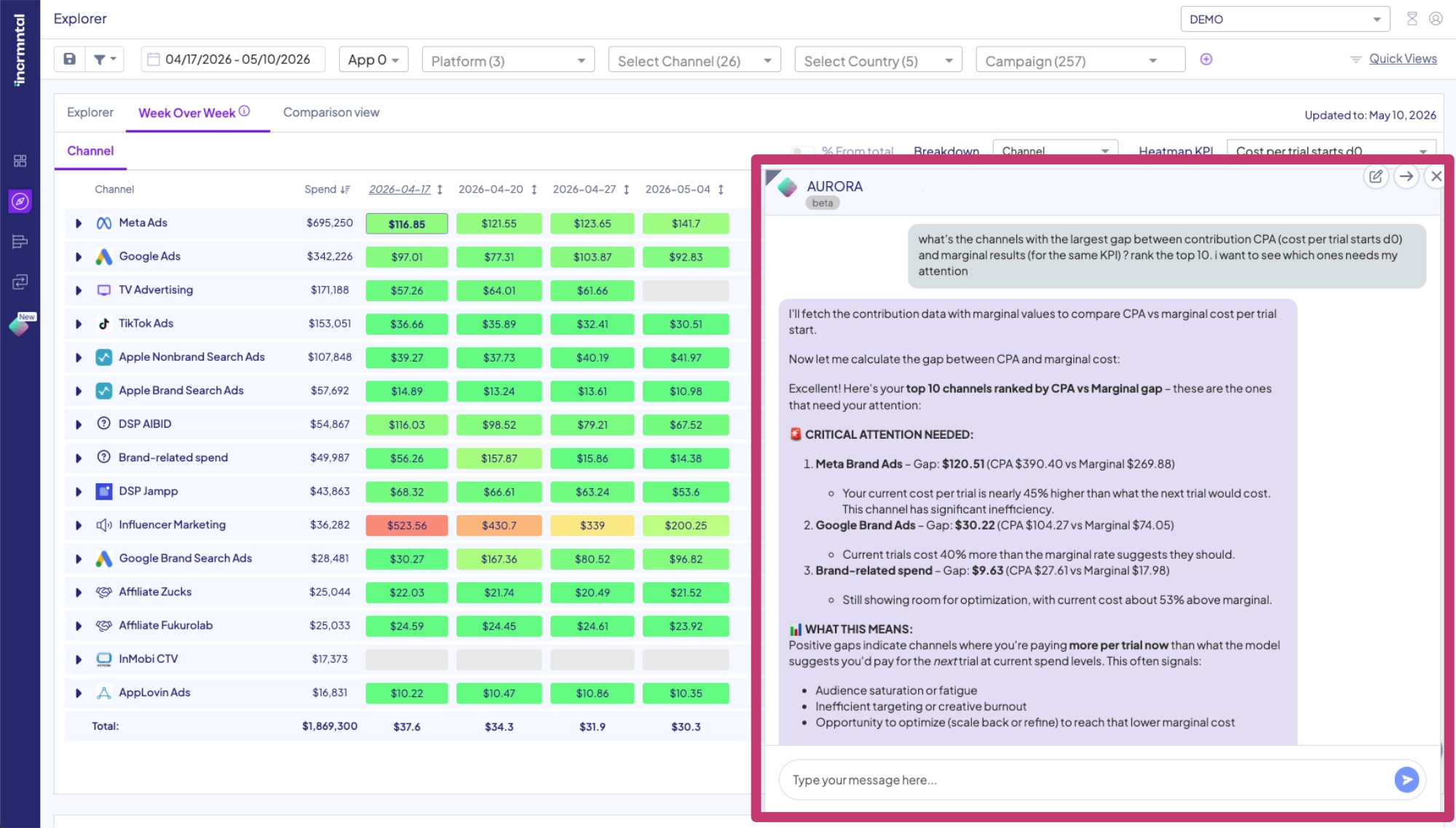Click the Aurora message input field
This screenshot has height=828, width=1456.
point(1085,780)
